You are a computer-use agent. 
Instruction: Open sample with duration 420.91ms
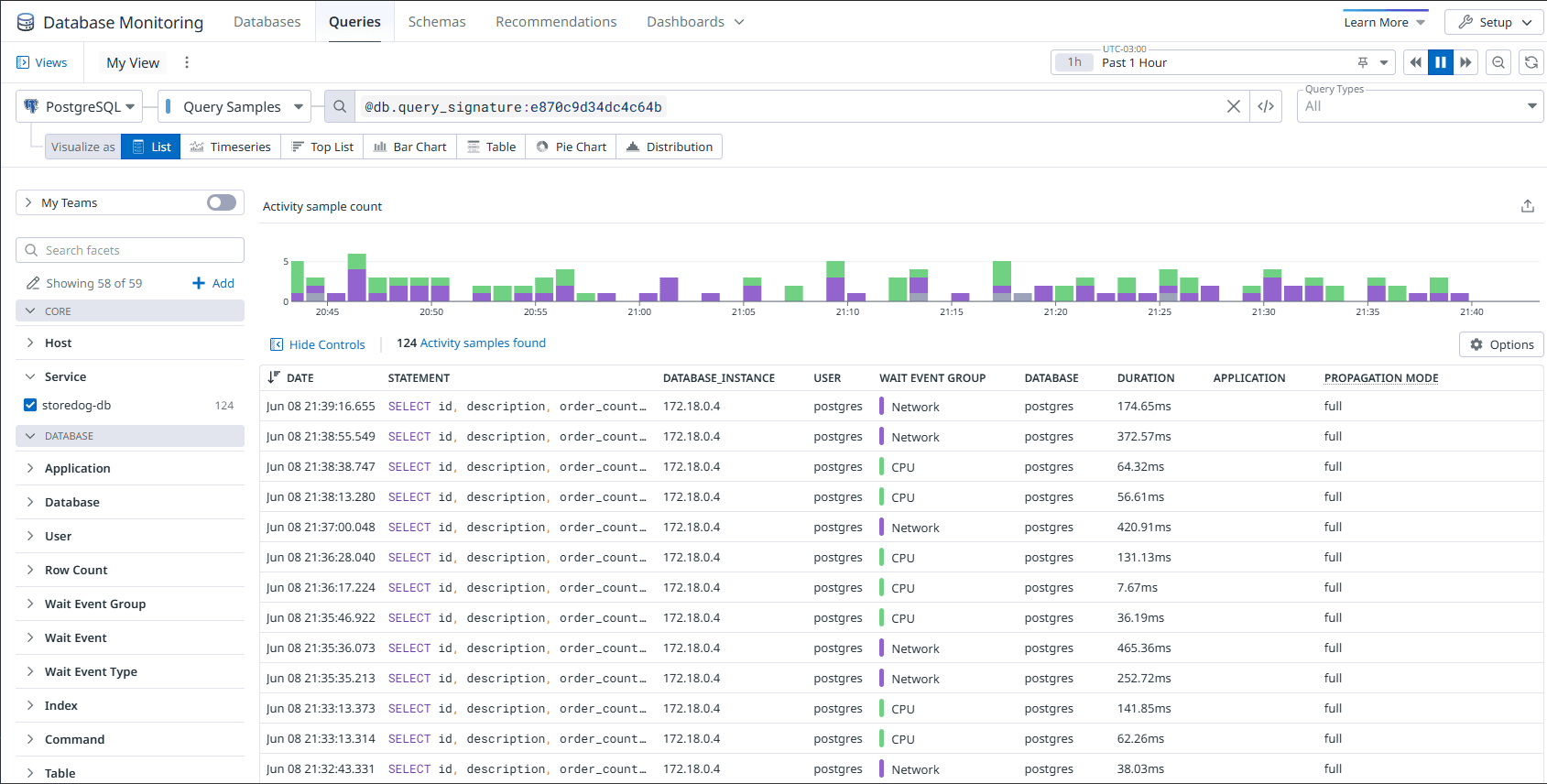901,527
